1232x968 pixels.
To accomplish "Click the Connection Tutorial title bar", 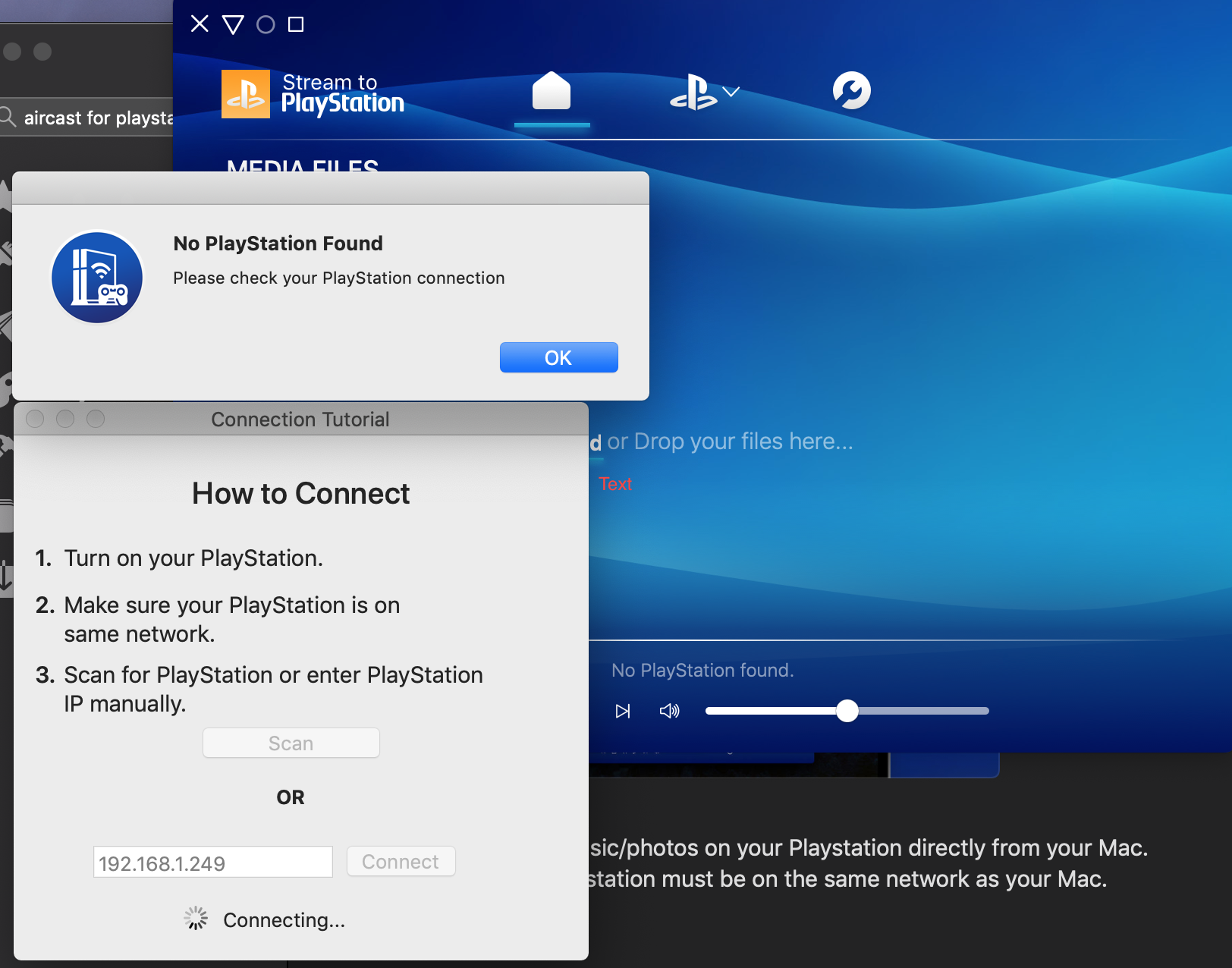I will pyautogui.click(x=300, y=419).
